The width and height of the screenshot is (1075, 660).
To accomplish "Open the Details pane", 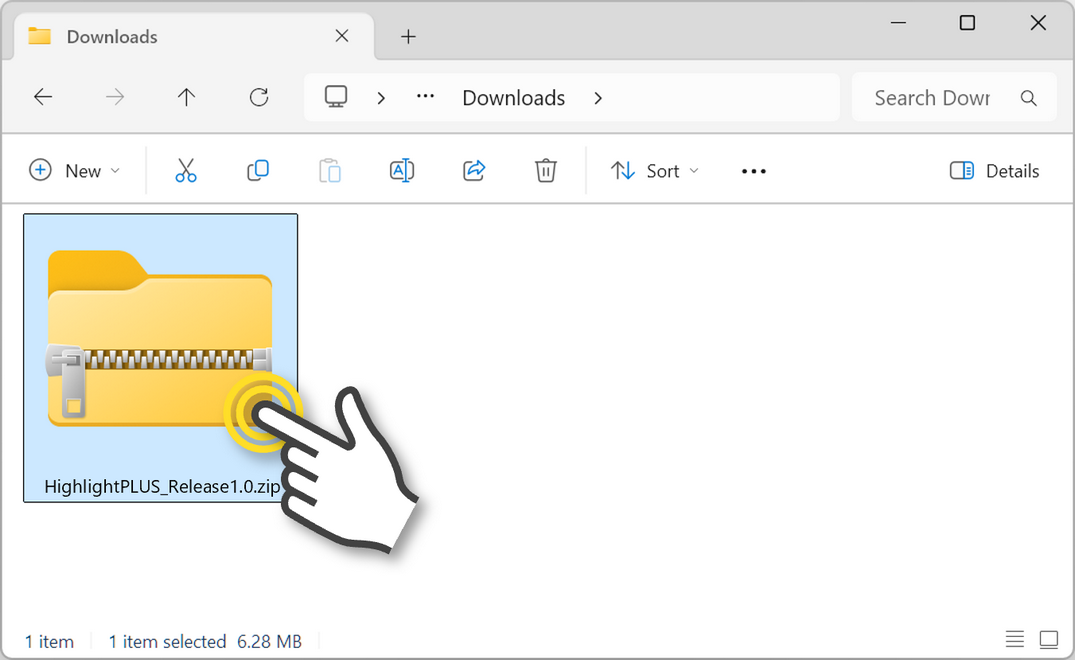I will coord(993,170).
